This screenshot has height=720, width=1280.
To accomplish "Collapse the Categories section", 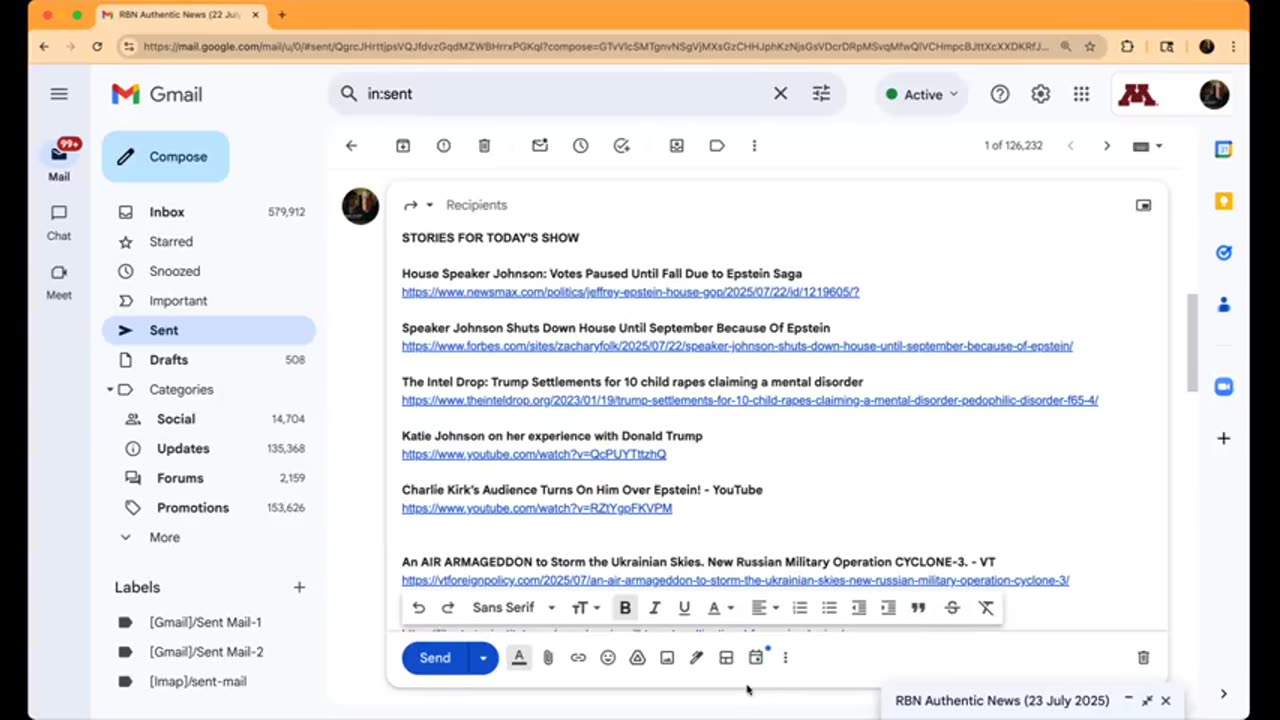I will tap(110, 390).
